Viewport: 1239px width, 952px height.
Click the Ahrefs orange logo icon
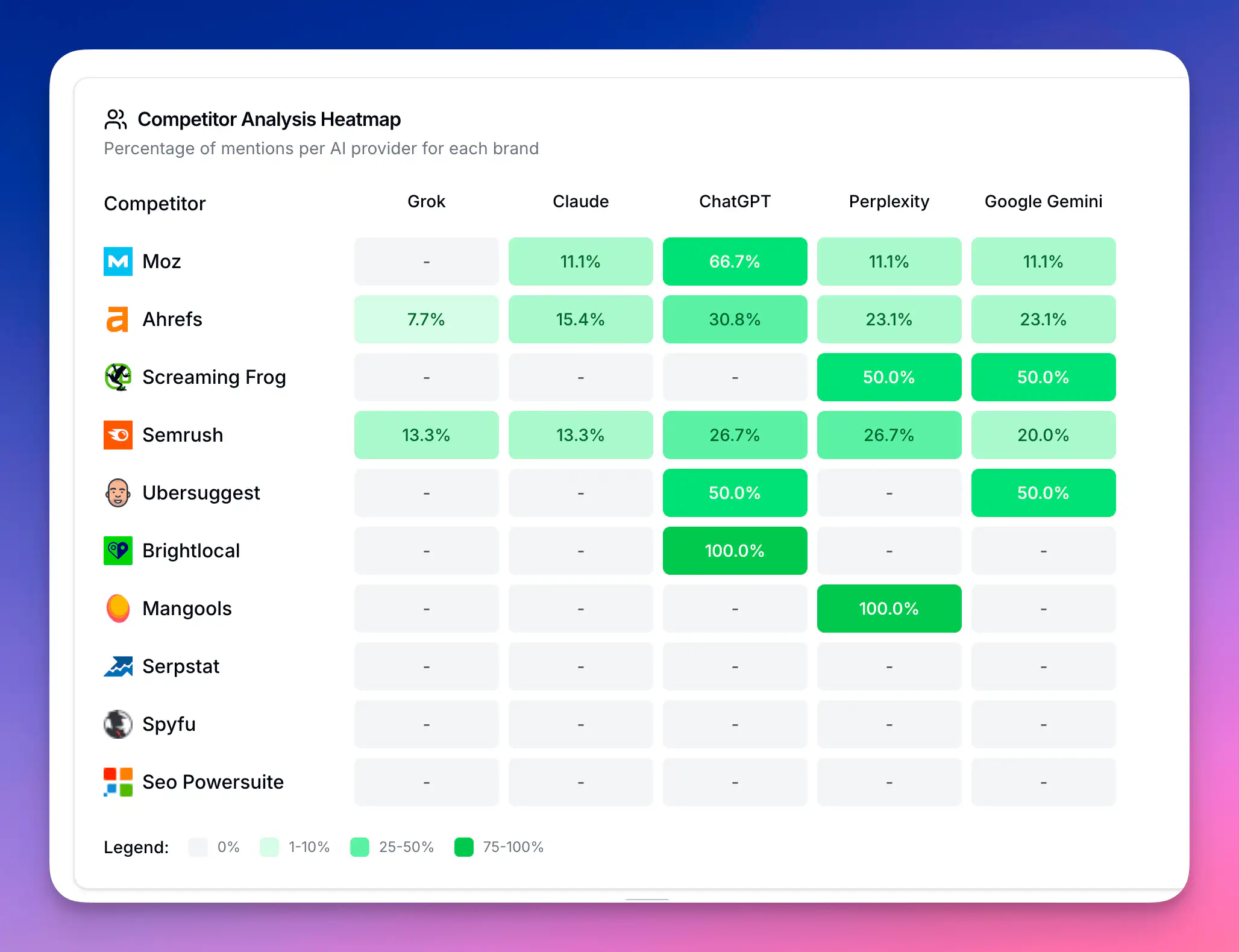[118, 319]
